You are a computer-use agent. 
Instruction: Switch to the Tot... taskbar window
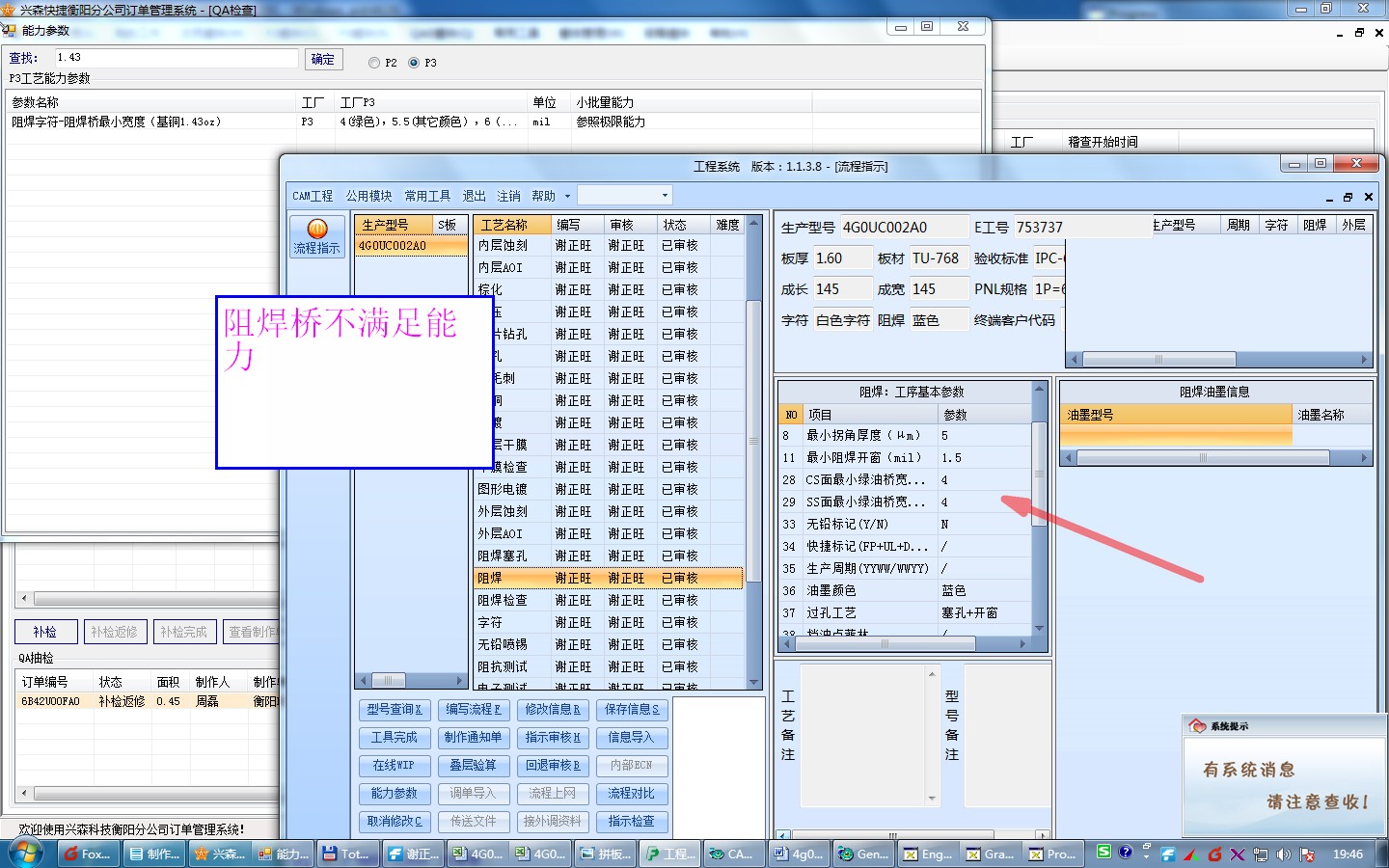pos(348,854)
